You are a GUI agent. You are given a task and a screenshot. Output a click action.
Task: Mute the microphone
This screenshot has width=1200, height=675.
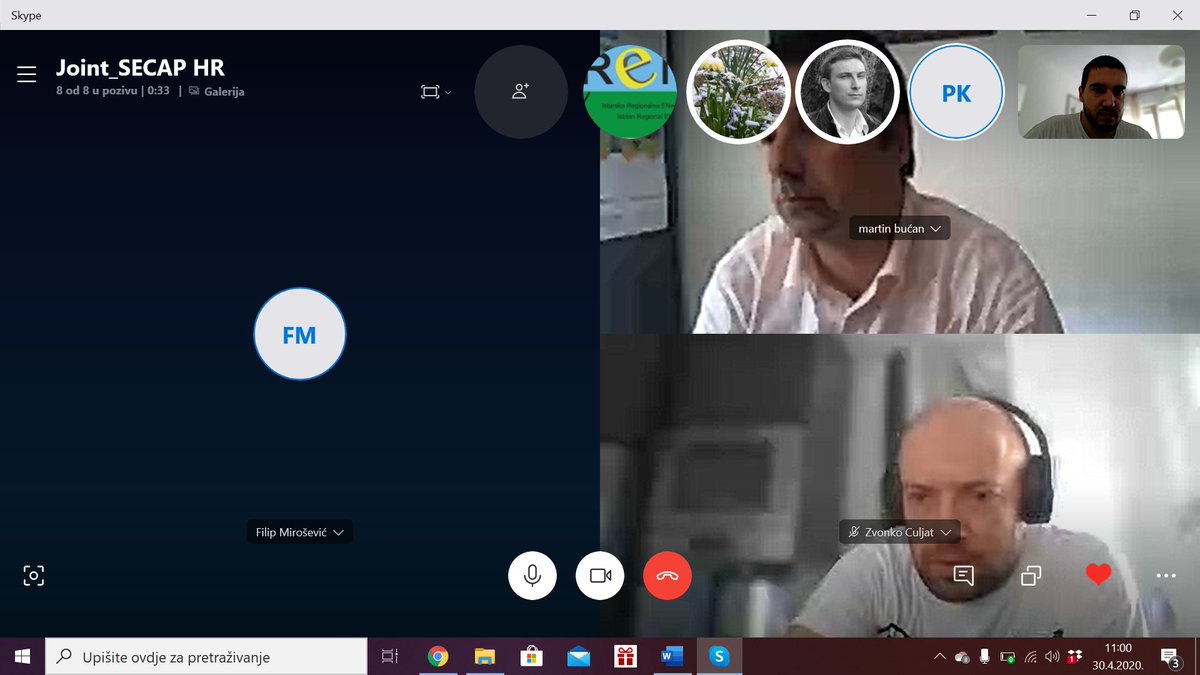pos(533,575)
